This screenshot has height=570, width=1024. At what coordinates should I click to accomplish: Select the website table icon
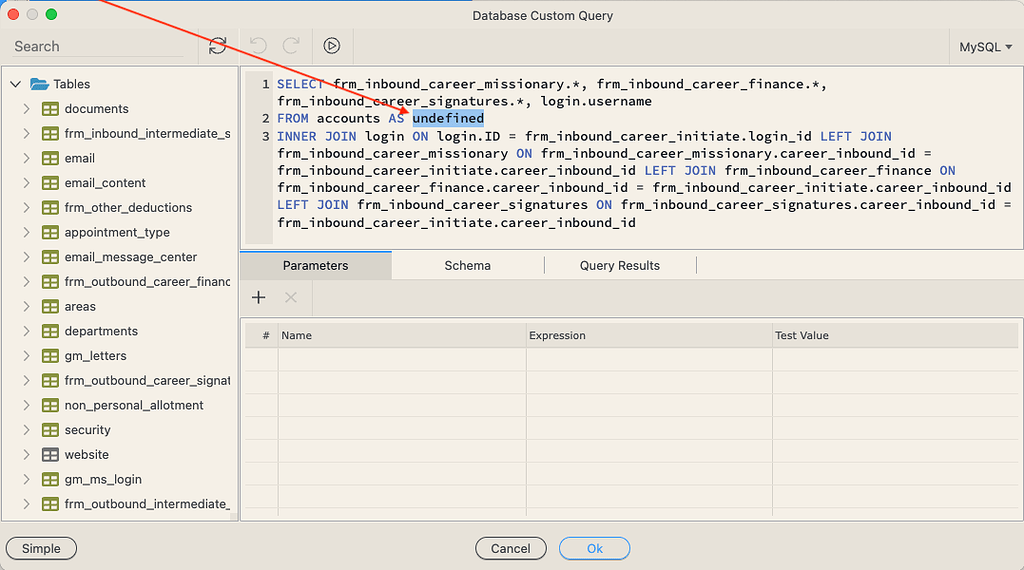click(50, 455)
